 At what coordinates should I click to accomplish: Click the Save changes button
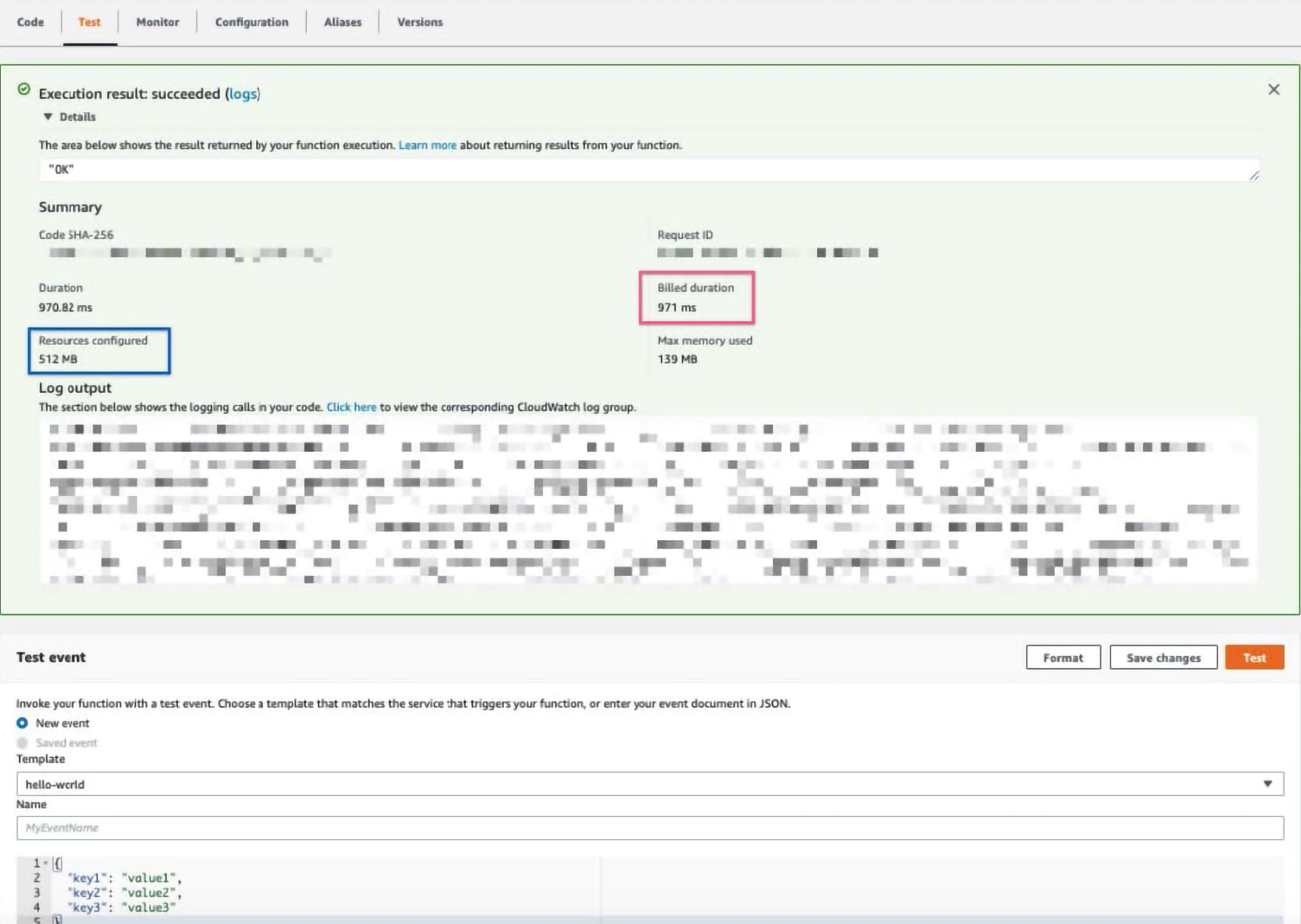1163,657
